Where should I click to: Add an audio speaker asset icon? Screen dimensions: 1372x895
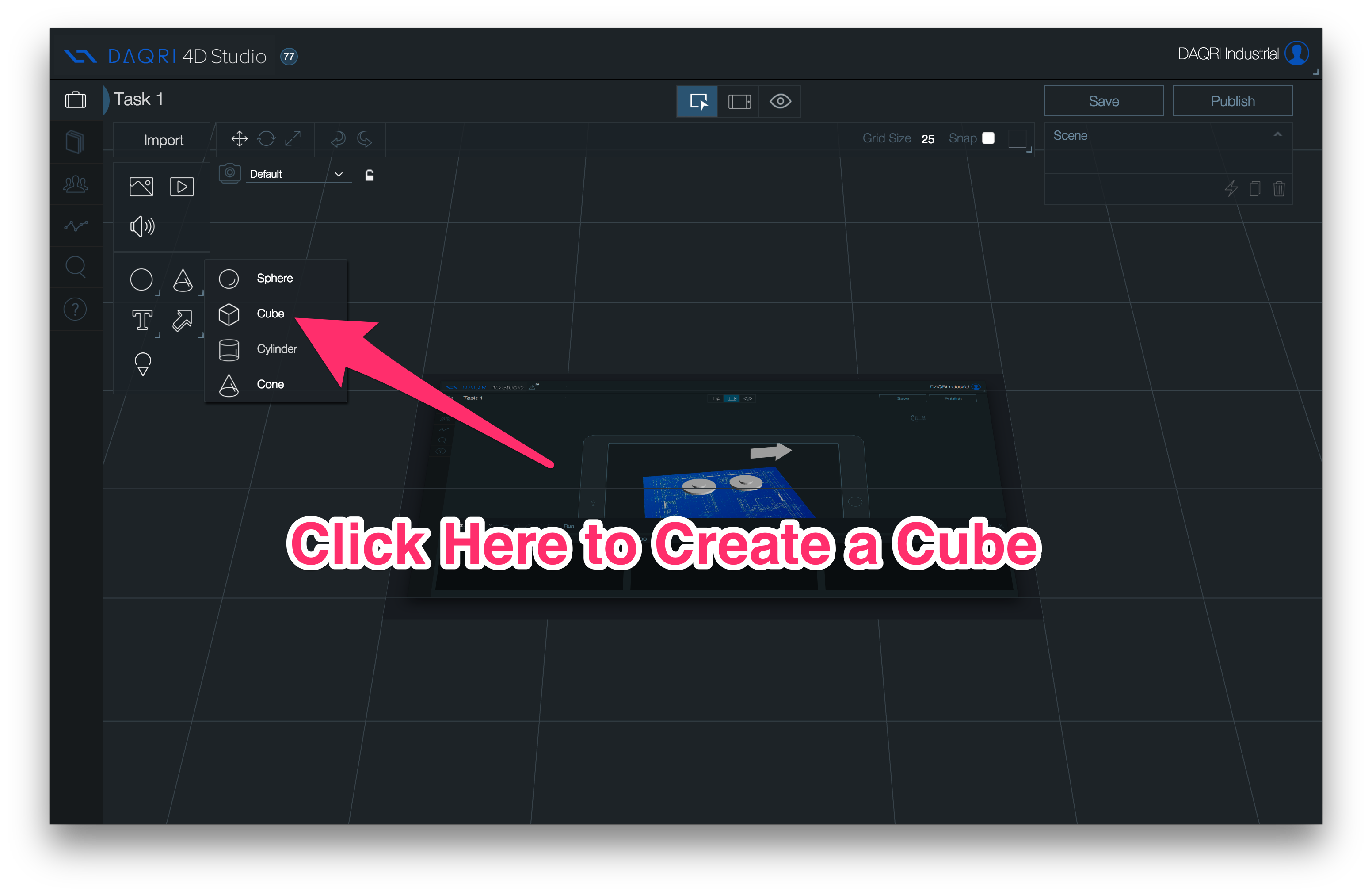coord(142,227)
